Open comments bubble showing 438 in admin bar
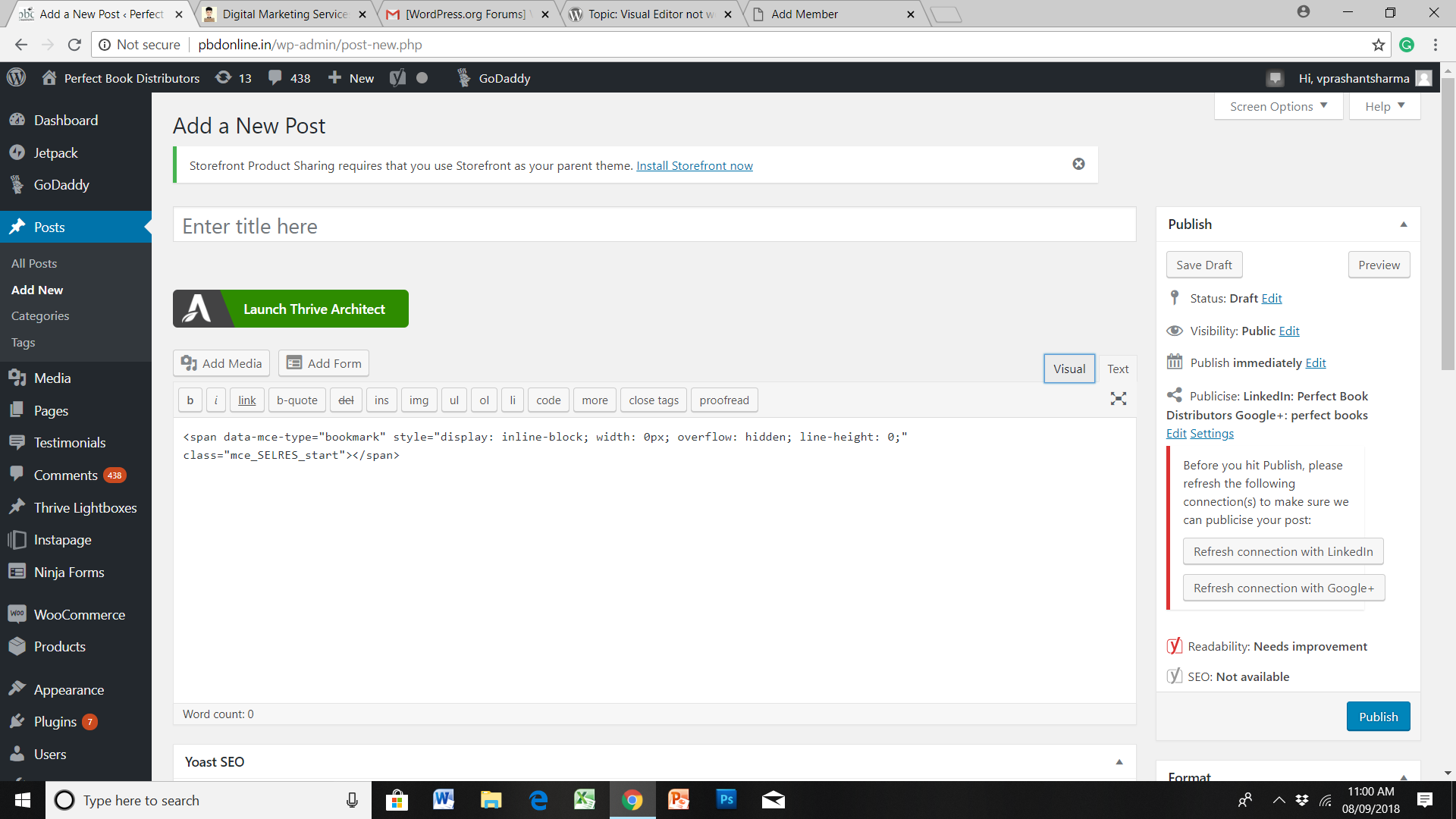 [289, 78]
